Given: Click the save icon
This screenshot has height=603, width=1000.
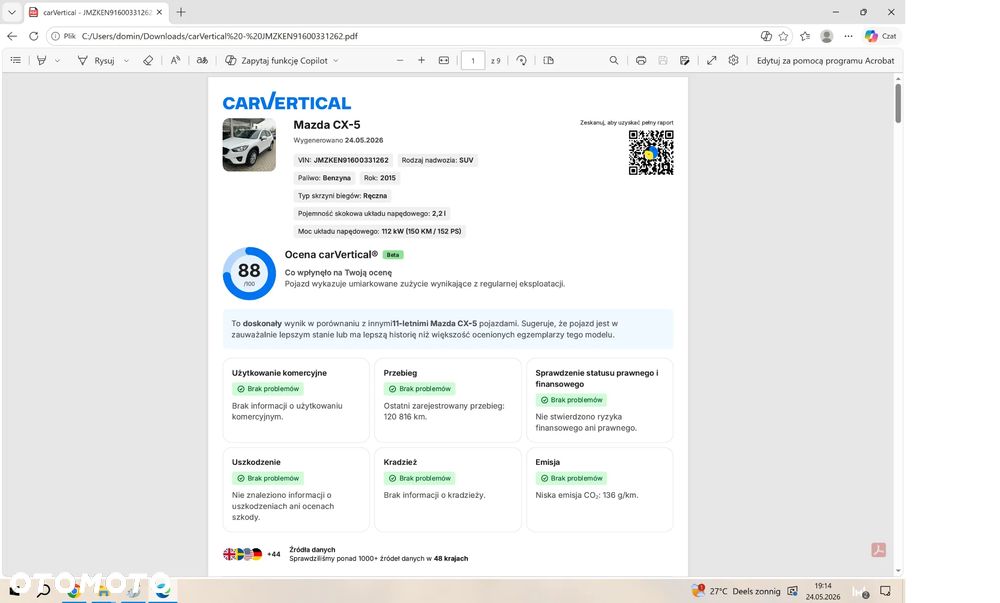Looking at the screenshot, I should click(x=663, y=61).
